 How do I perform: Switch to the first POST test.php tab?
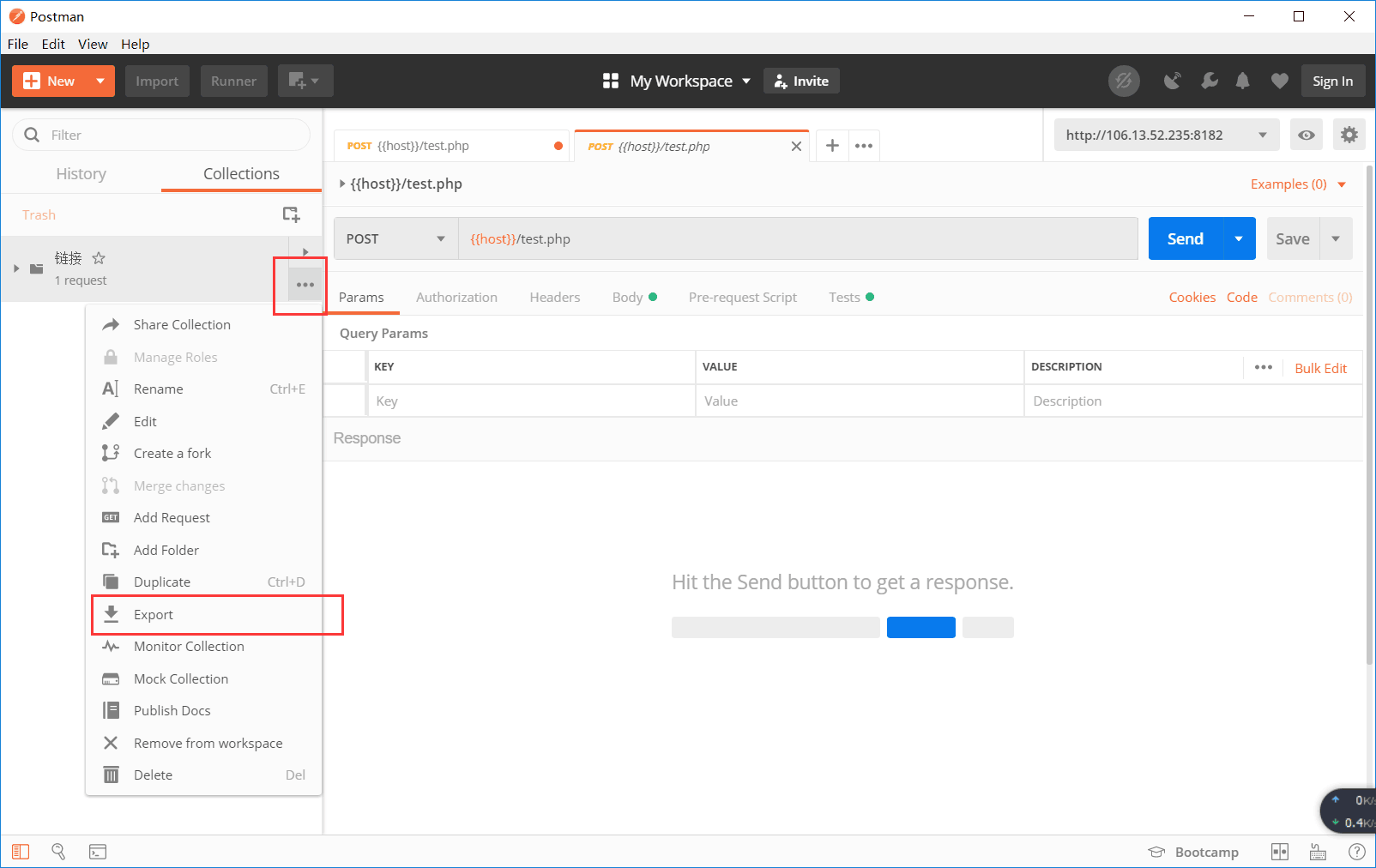pyautogui.click(x=453, y=146)
